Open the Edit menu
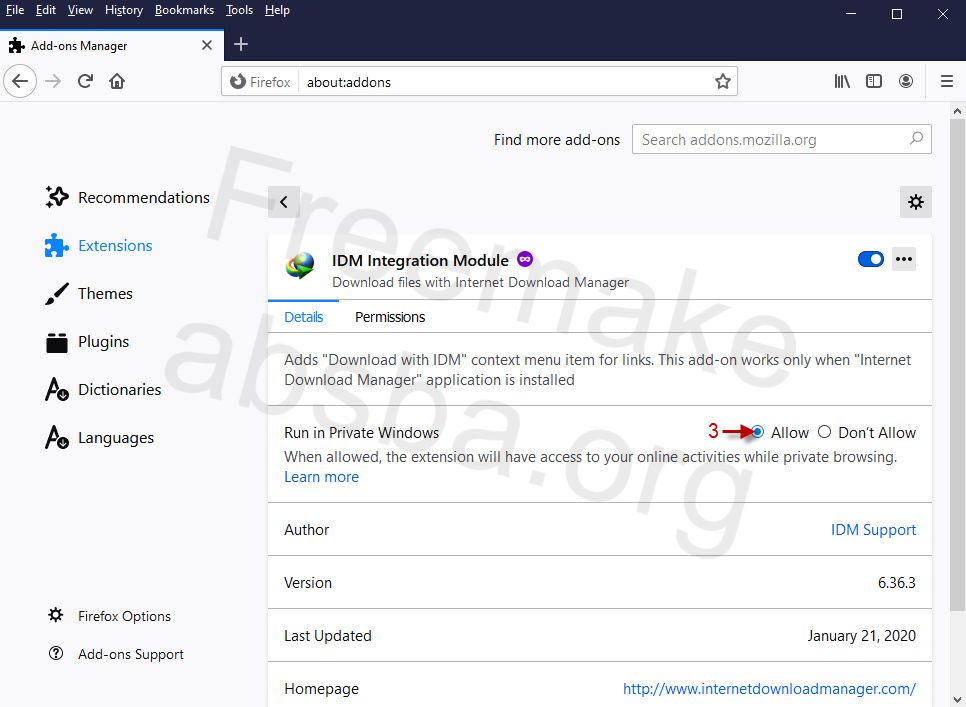 [46, 10]
